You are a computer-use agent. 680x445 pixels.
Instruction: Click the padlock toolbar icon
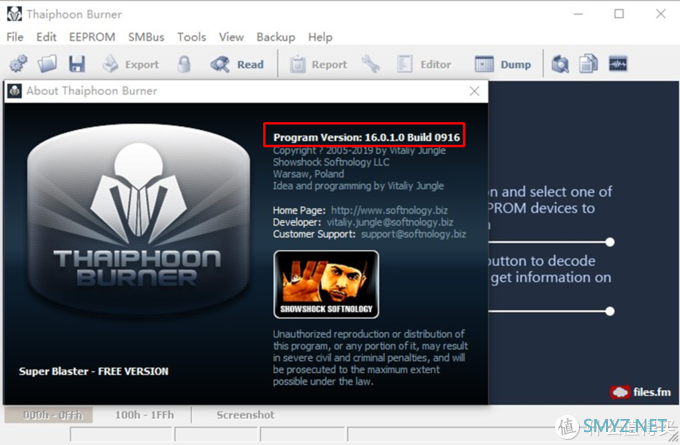pos(184,64)
